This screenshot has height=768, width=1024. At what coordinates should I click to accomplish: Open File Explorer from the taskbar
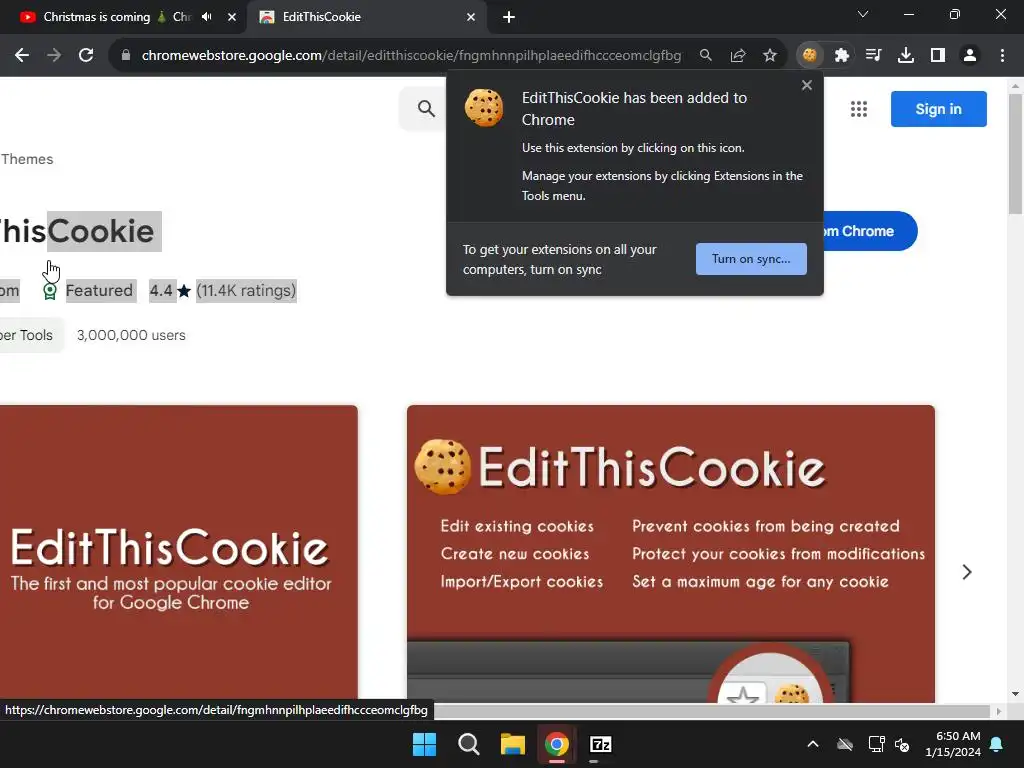(x=513, y=744)
